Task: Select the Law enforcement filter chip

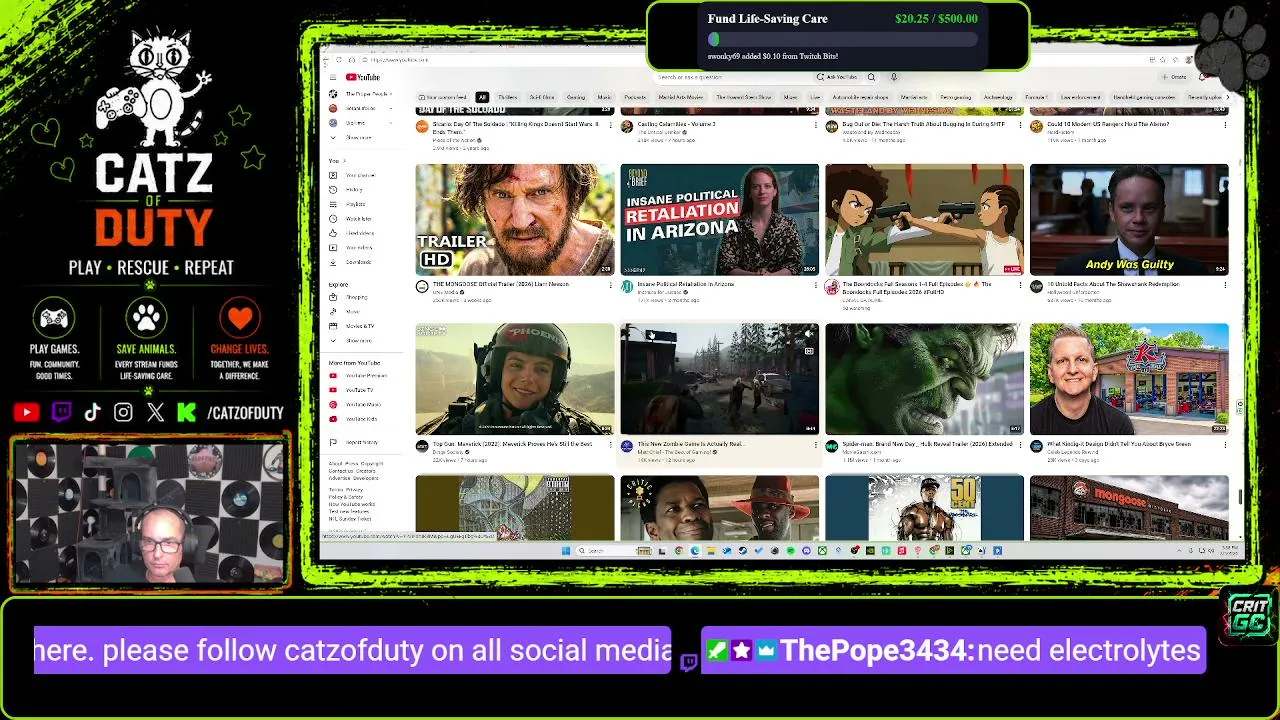Action: (x=1081, y=97)
